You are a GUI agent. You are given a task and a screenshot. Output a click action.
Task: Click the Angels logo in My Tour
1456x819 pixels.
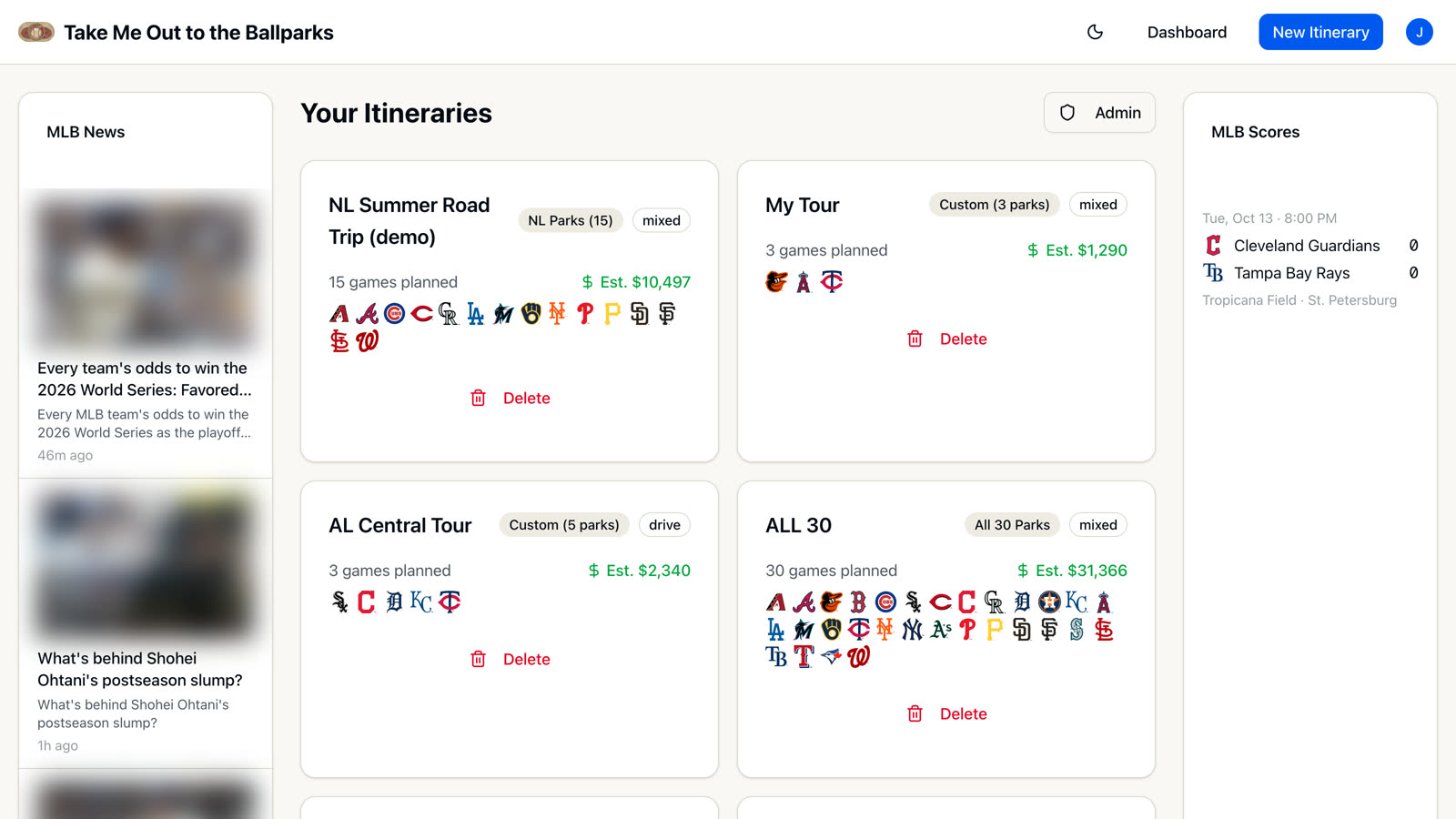(804, 282)
